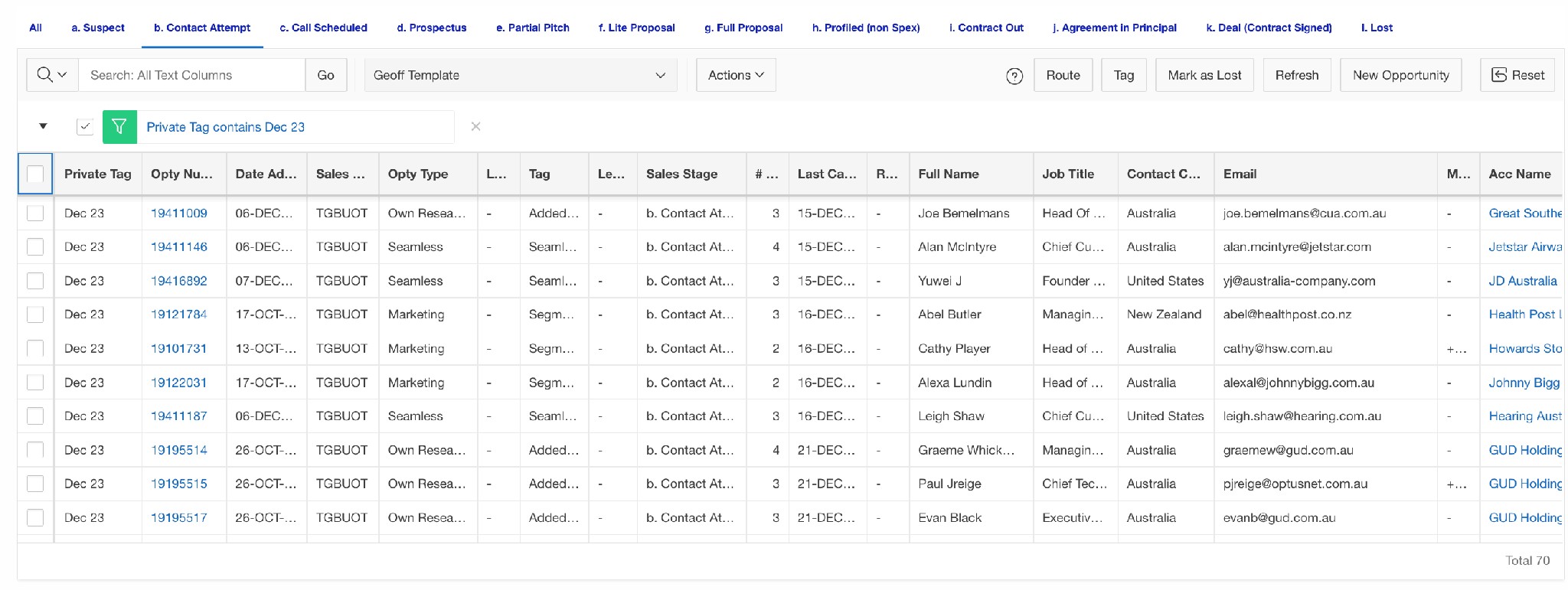
Task: Click the Refresh button
Action: 1296,75
